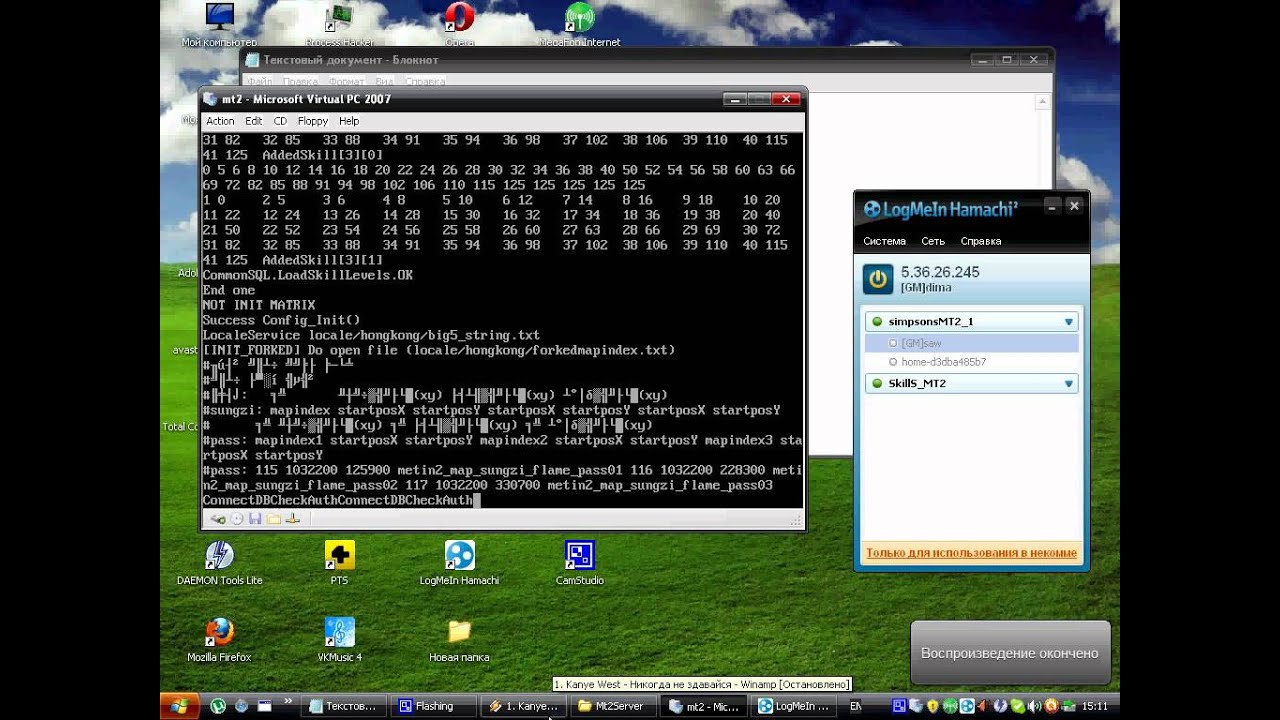
Task: Click the network adapter status icon in Virtual PC
Action: click(x=293, y=519)
